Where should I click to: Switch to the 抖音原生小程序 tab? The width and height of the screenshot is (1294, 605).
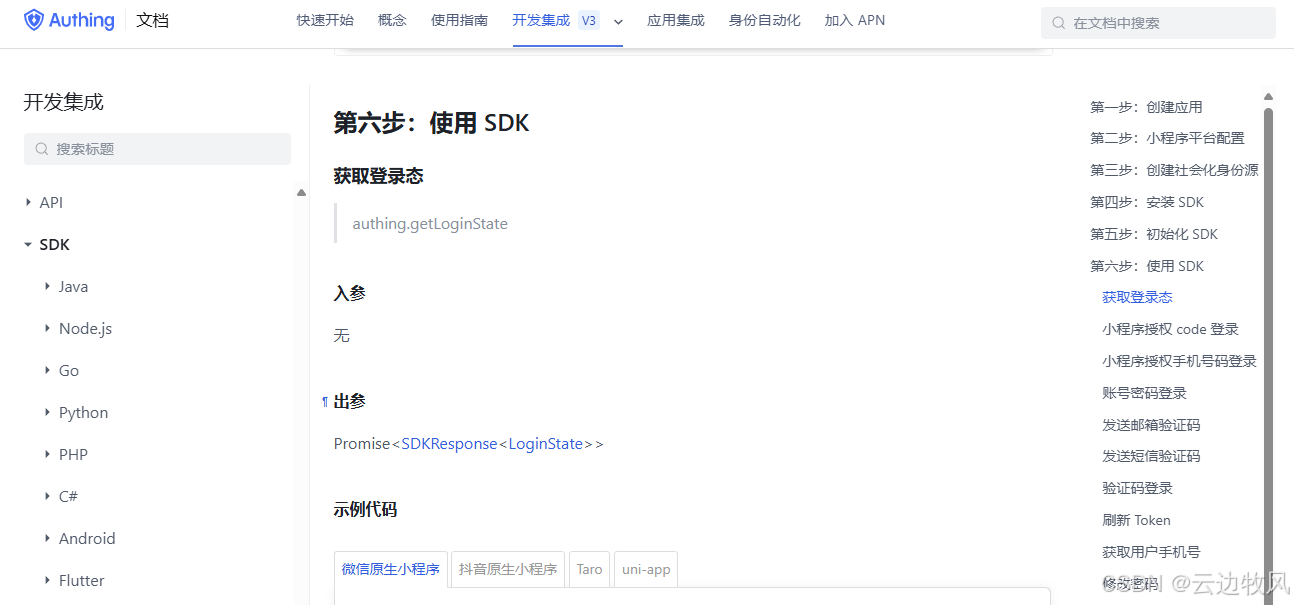507,569
